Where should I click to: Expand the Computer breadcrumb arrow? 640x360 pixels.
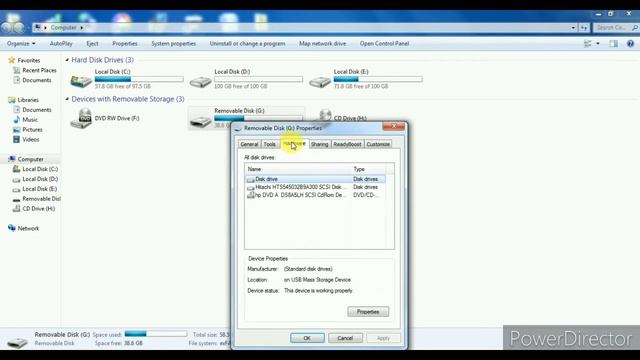pyautogui.click(x=82, y=28)
